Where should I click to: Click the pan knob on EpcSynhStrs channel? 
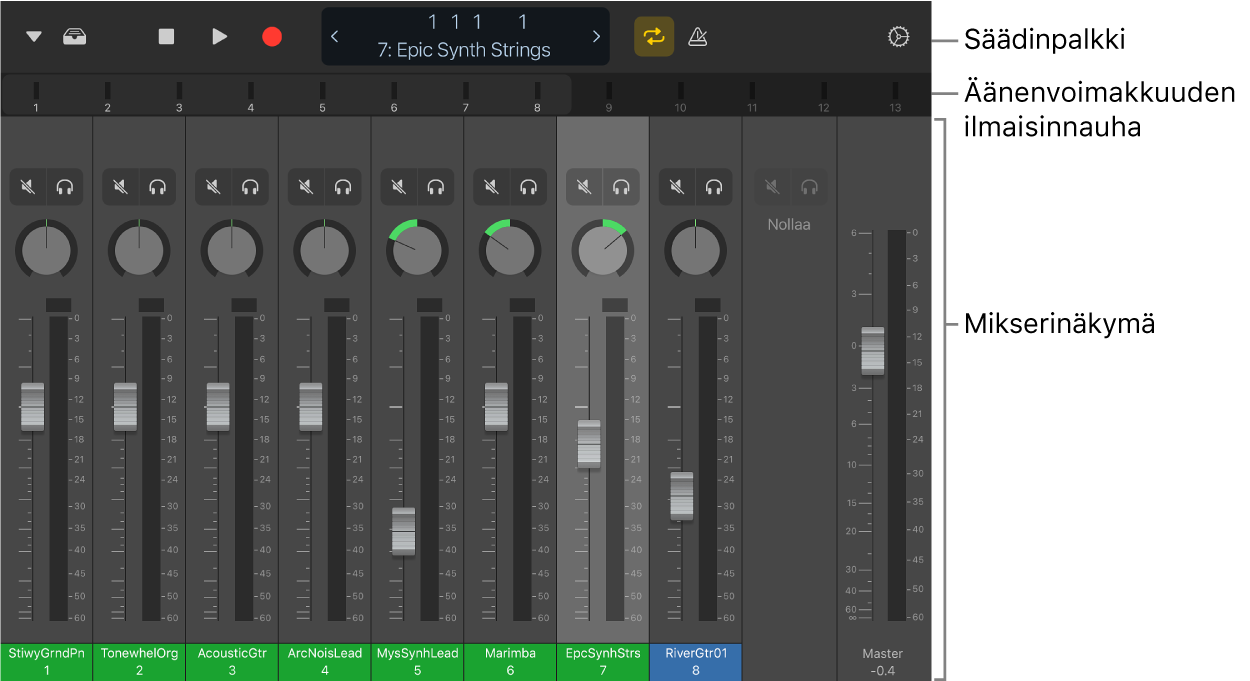click(603, 250)
